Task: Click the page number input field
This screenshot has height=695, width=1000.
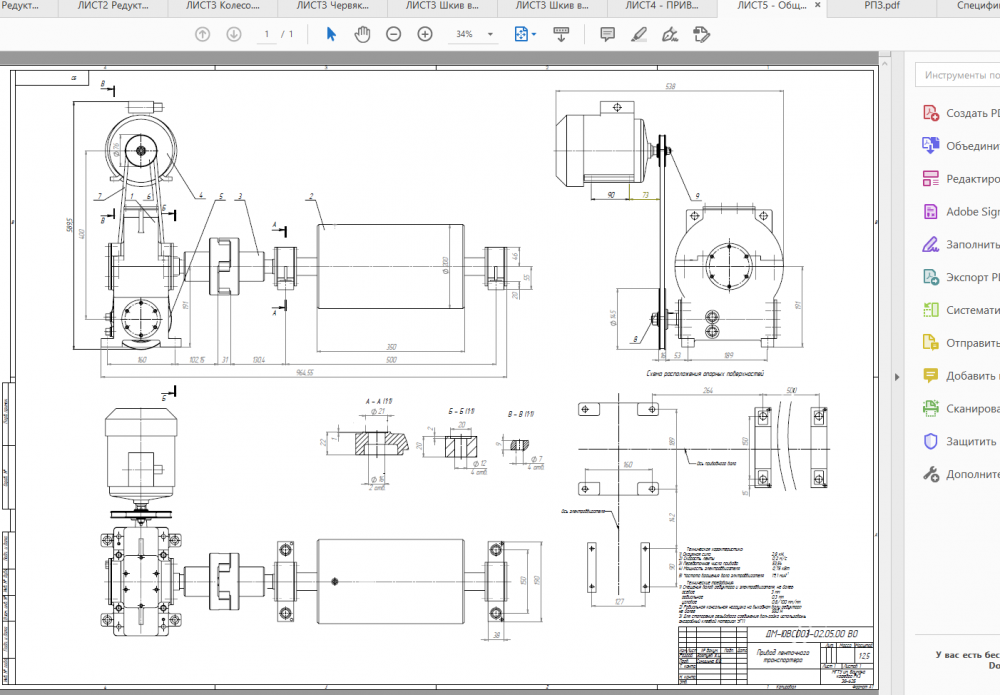Action: coord(267,34)
